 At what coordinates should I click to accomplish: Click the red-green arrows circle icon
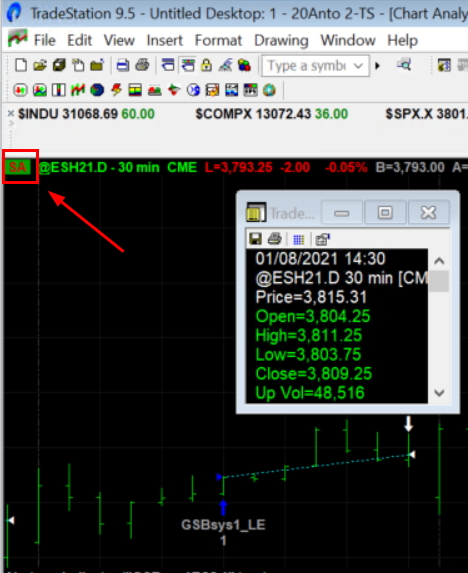click(x=20, y=90)
